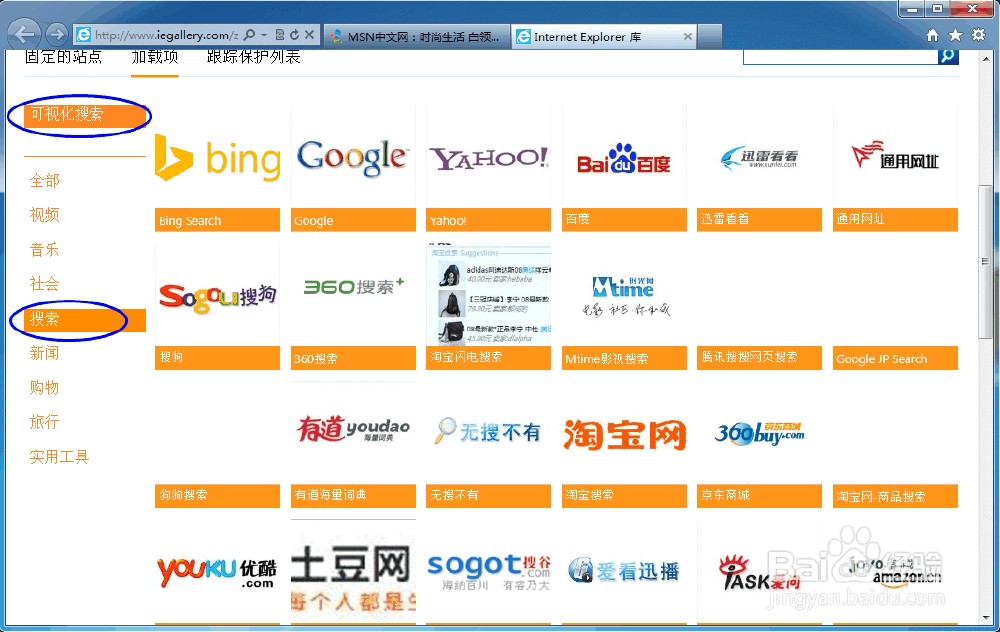
Task: Choose the 旅行 category
Action: pyautogui.click(x=45, y=422)
